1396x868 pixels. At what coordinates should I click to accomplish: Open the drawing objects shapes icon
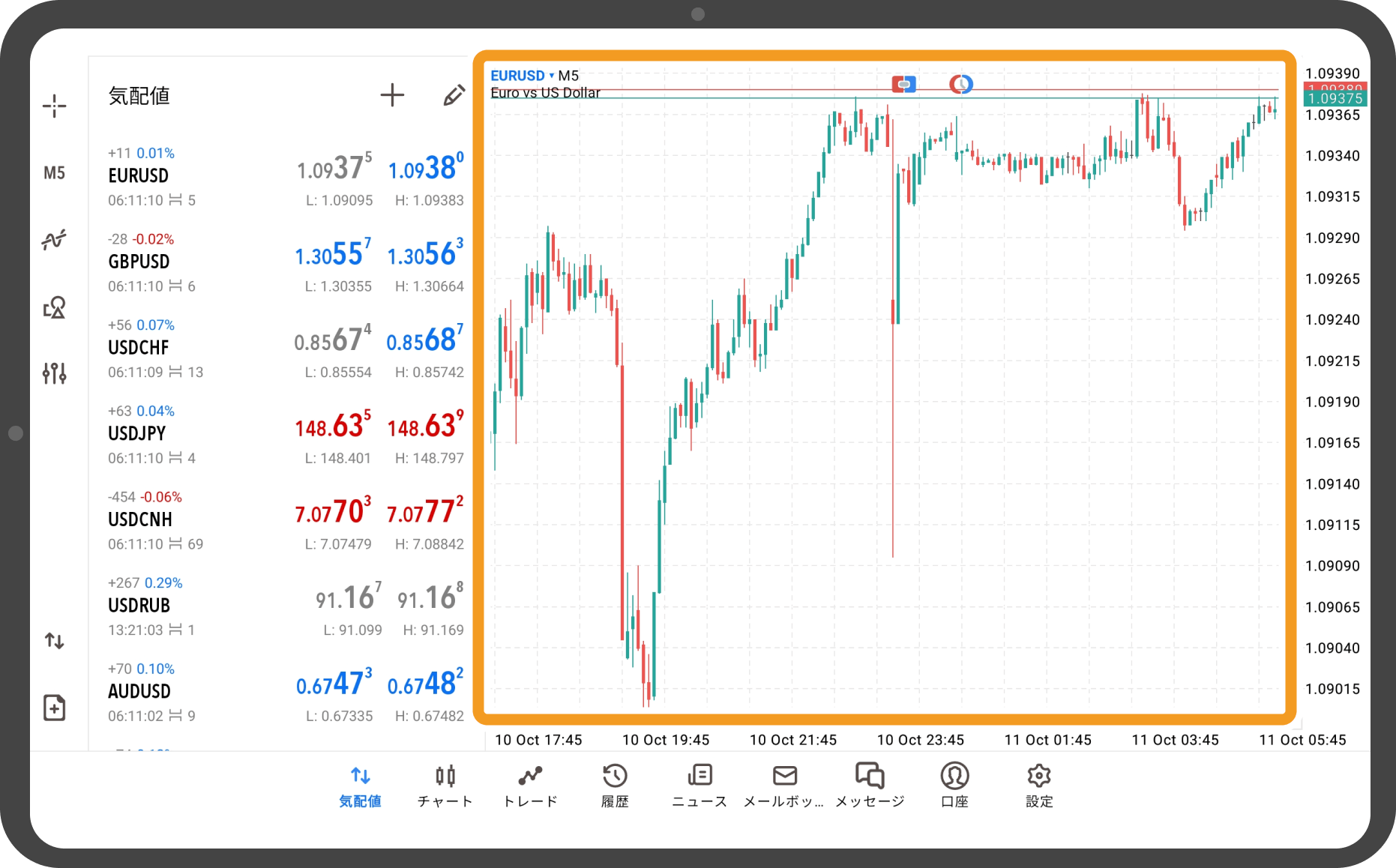[x=54, y=307]
